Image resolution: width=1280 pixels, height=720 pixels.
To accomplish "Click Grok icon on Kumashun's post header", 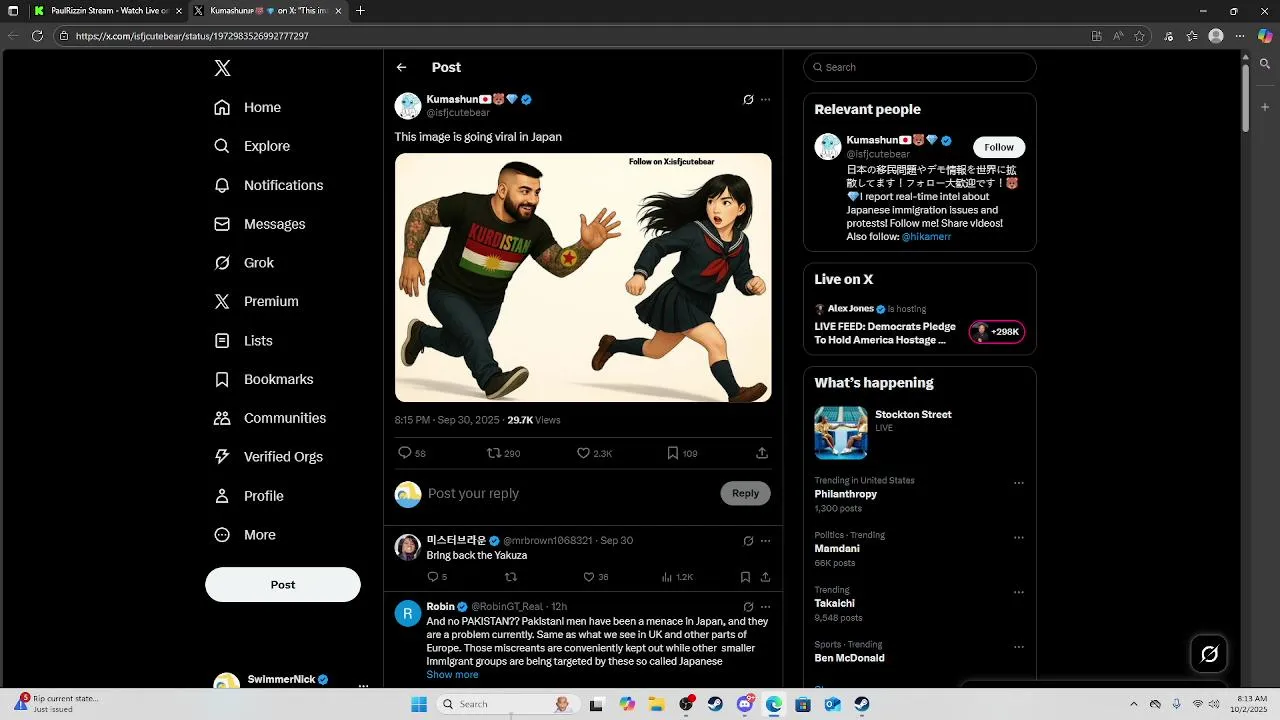I will tap(748, 100).
